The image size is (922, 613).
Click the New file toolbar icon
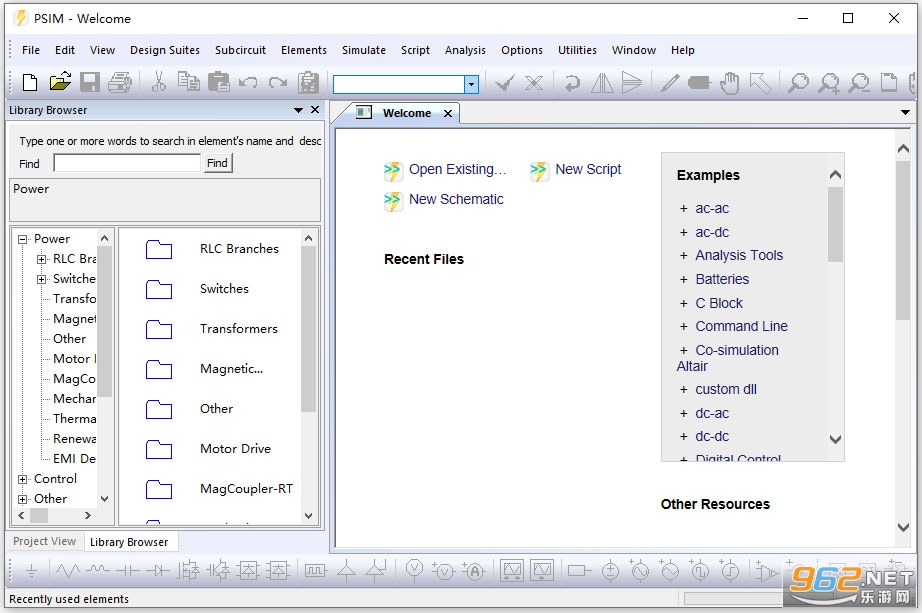click(x=29, y=82)
